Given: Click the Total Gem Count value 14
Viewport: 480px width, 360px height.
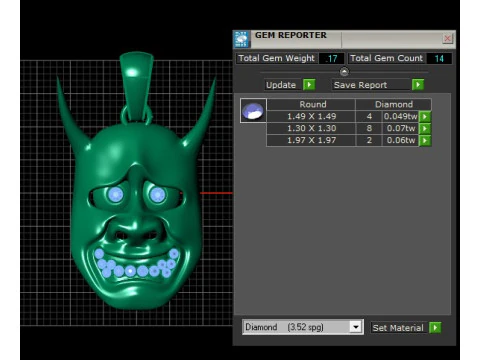Looking at the screenshot, I should [439, 58].
